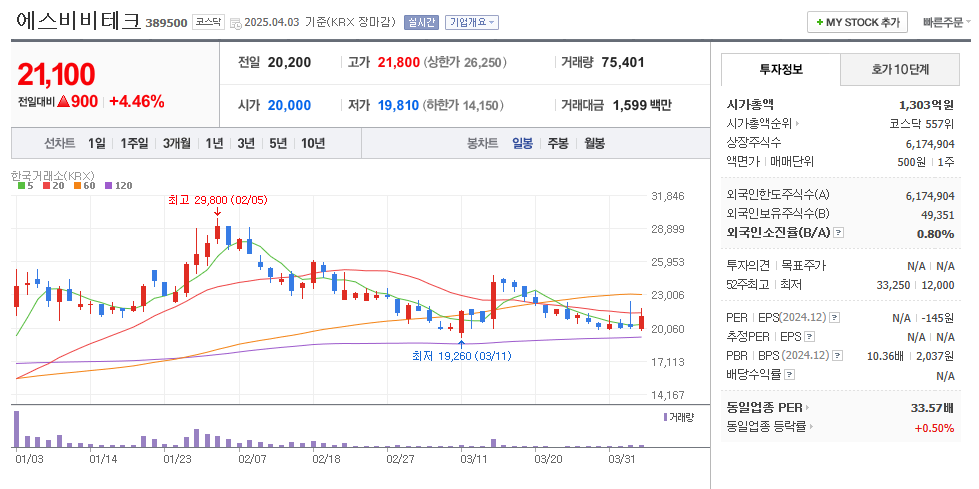Click the 코스닥 market badge
The image size is (979, 489).
click(208, 22)
